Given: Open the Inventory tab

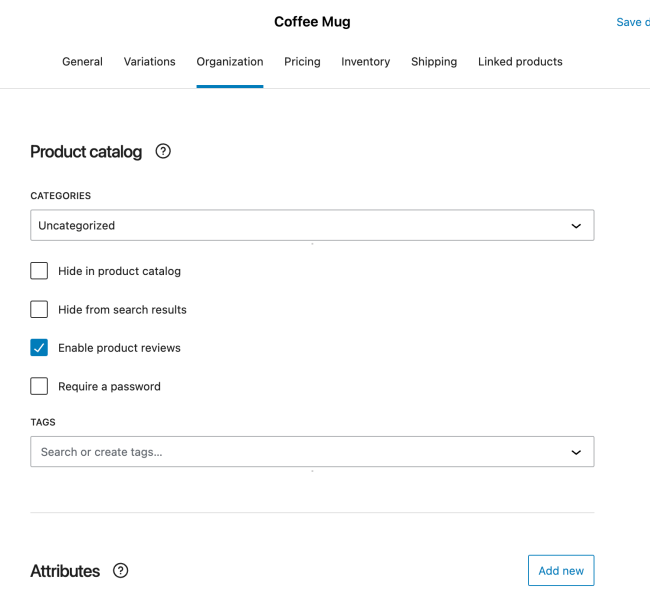Looking at the screenshot, I should pos(365,62).
